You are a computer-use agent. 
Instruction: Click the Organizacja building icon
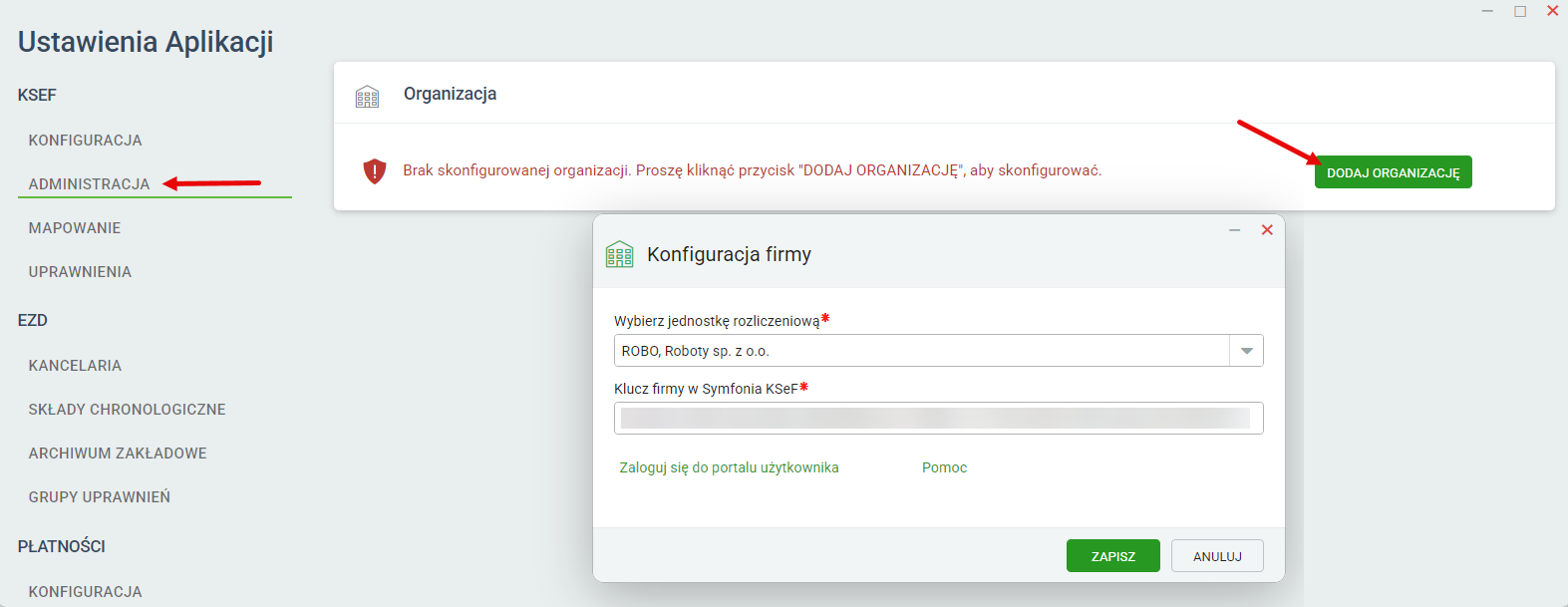(367, 97)
